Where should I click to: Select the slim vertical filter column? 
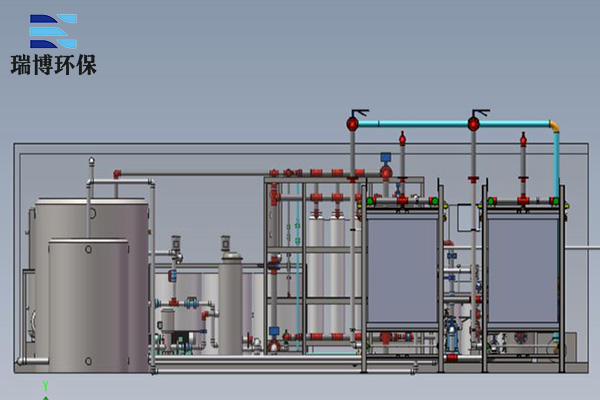point(230,300)
